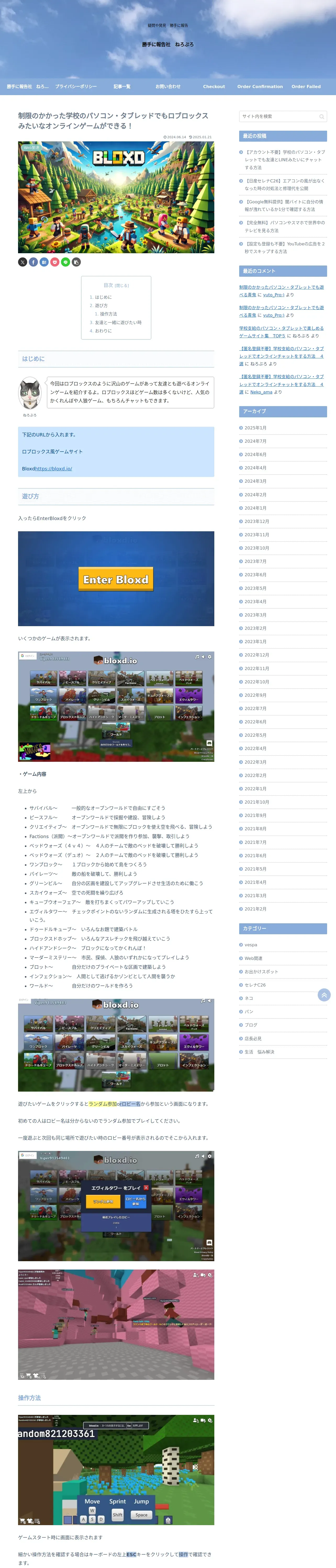
Task: Open the Checkout nav item
Action: [214, 87]
